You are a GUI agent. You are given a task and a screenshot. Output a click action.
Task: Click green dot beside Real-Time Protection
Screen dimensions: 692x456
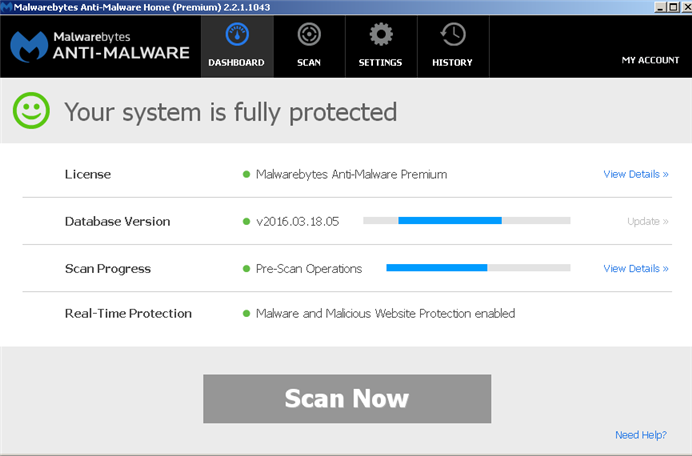[246, 314]
